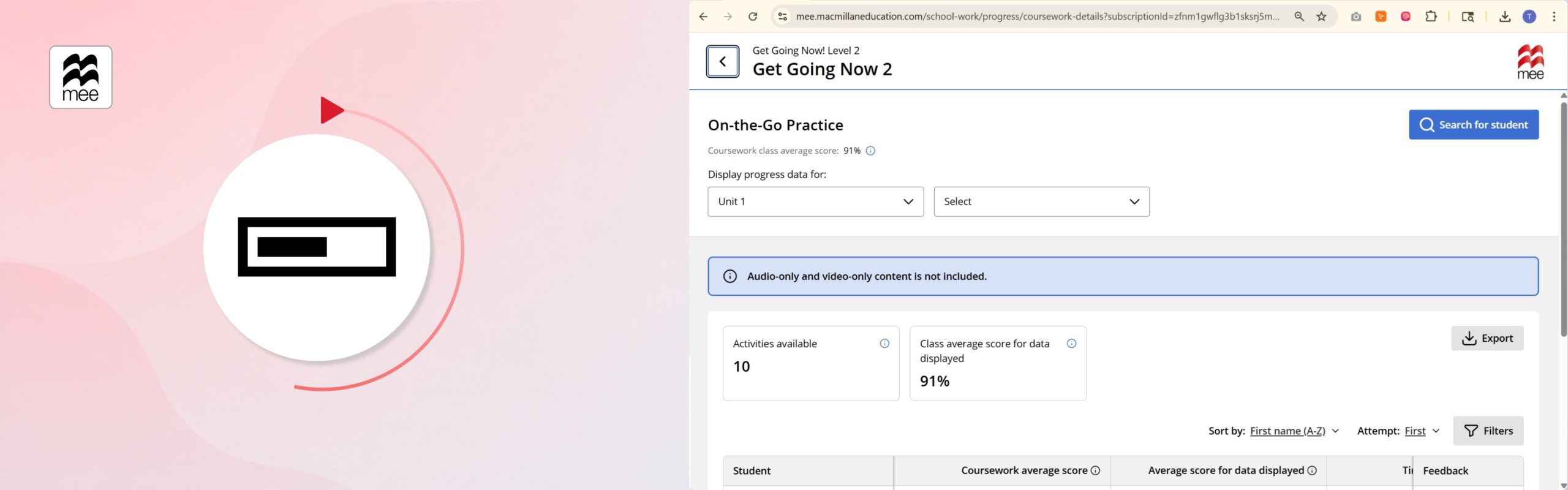The image size is (1568, 490).
Task: Click info icon on Class average score card
Action: (1071, 344)
